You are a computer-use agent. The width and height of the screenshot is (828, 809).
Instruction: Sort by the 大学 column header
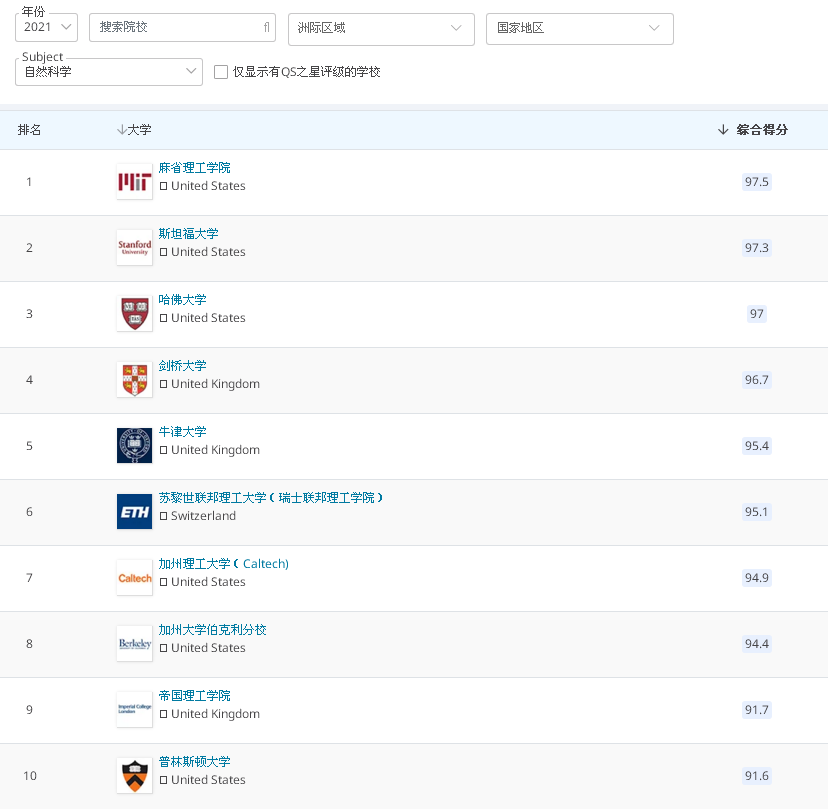[134, 130]
